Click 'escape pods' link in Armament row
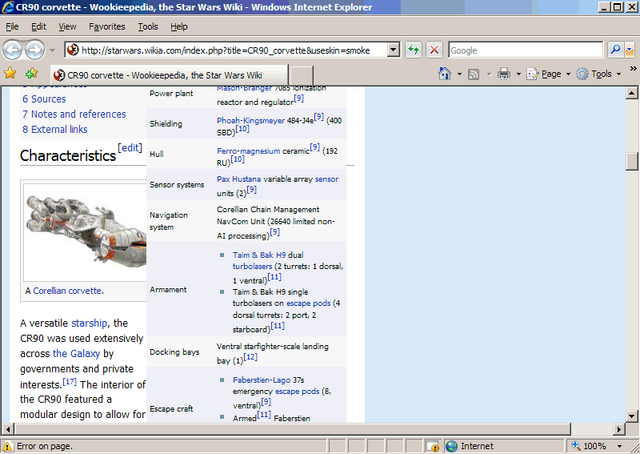Viewport: 640px width, 454px height. [308, 303]
